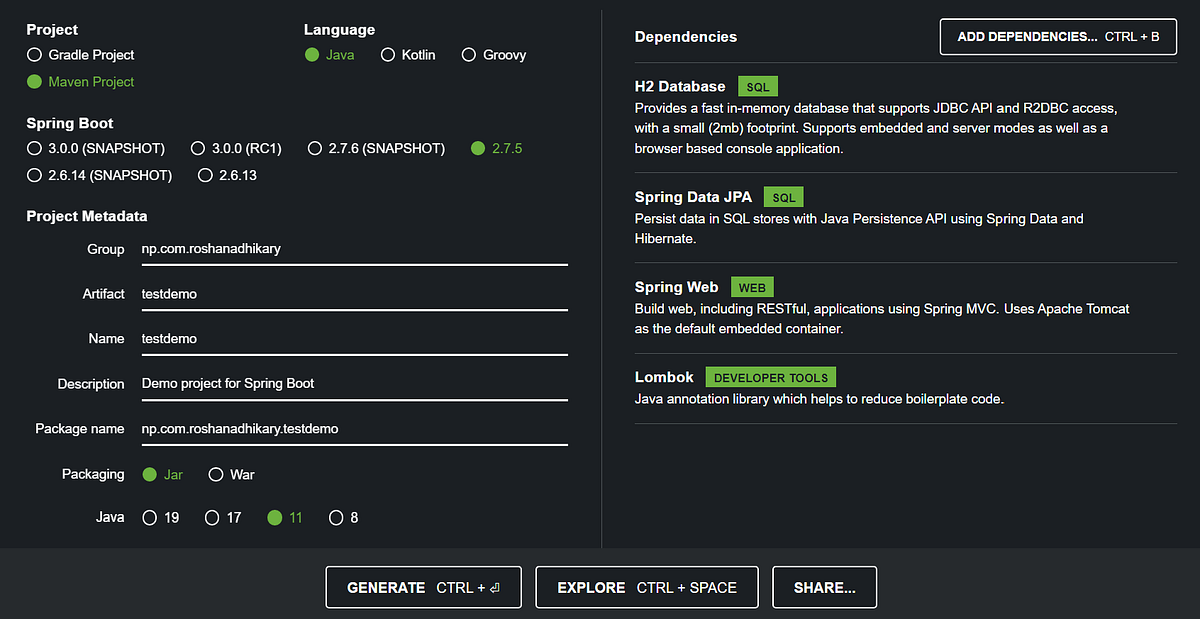Click the Explore button
The image size is (1200, 619).
[x=647, y=588]
